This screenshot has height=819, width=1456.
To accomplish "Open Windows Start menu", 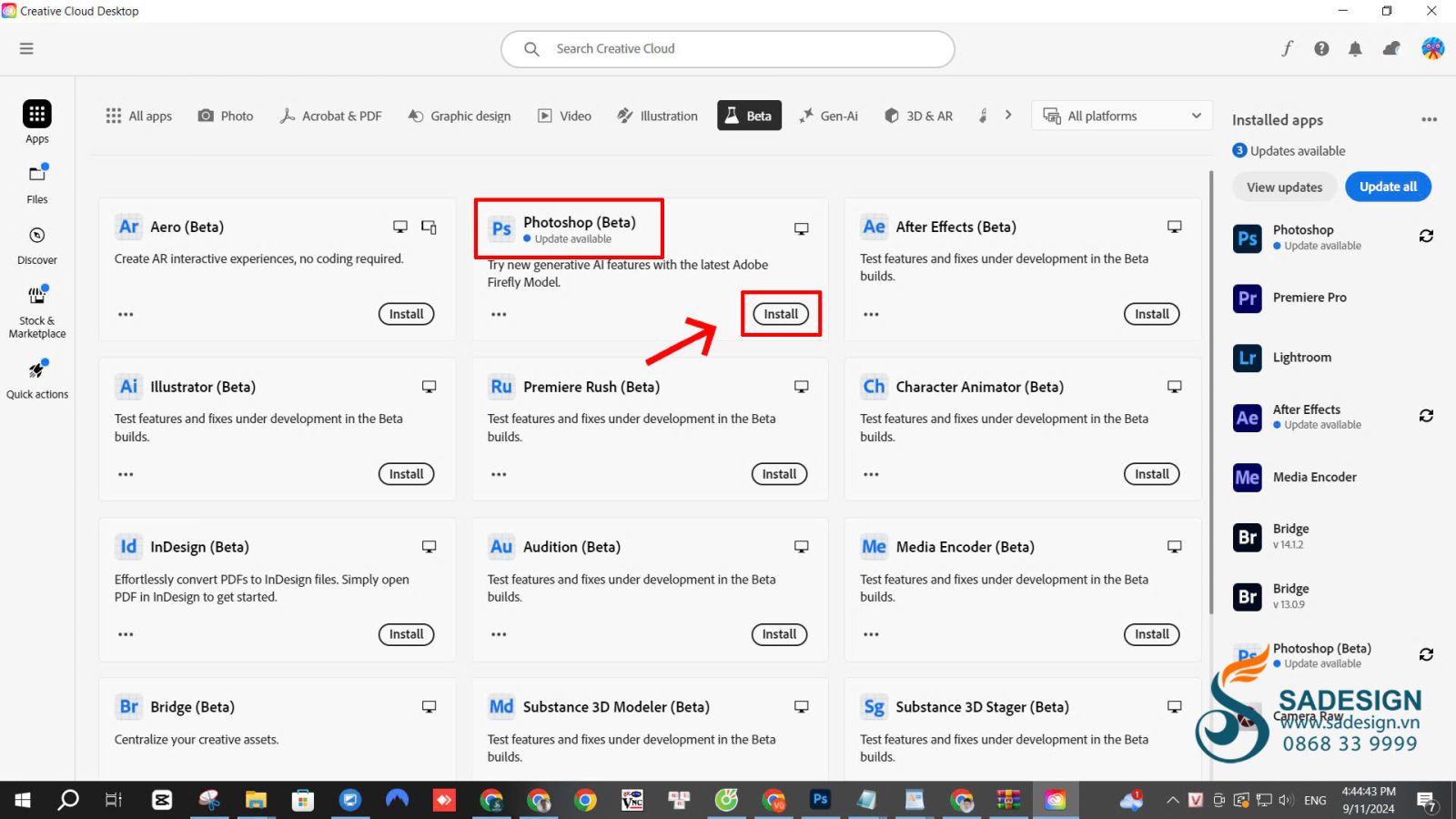I will 23,800.
